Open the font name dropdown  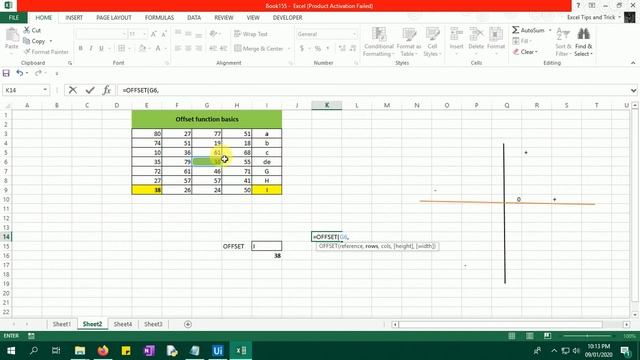(x=124, y=34)
